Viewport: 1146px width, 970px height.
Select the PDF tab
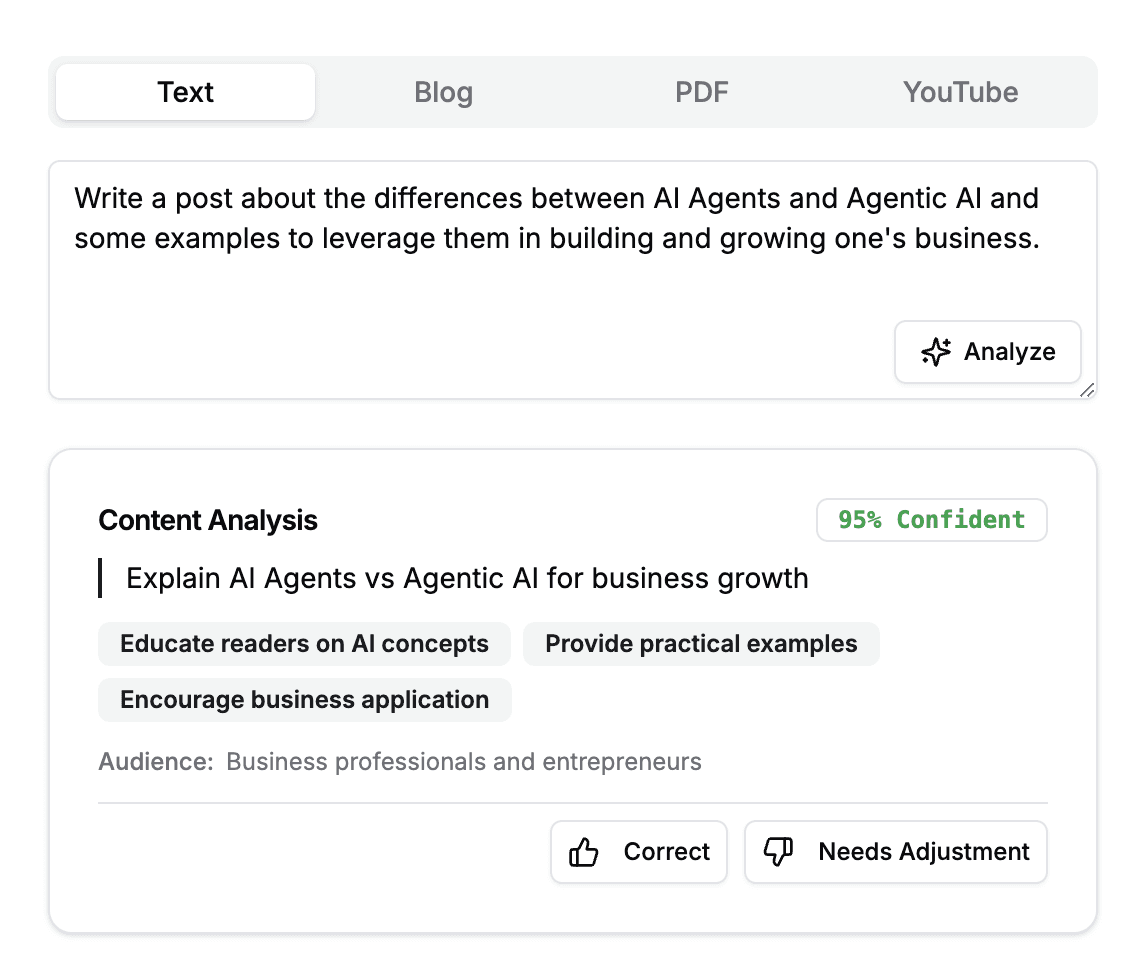click(x=702, y=92)
